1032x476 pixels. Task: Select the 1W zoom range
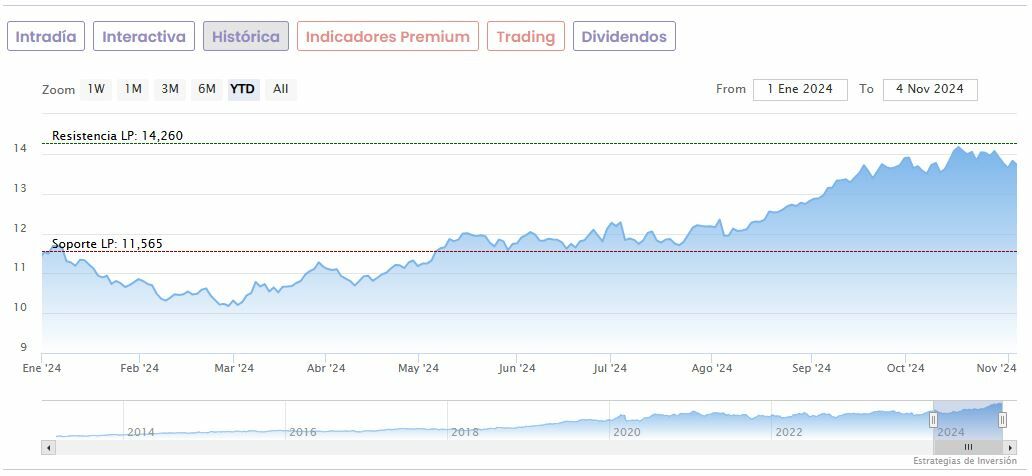pyautogui.click(x=96, y=89)
